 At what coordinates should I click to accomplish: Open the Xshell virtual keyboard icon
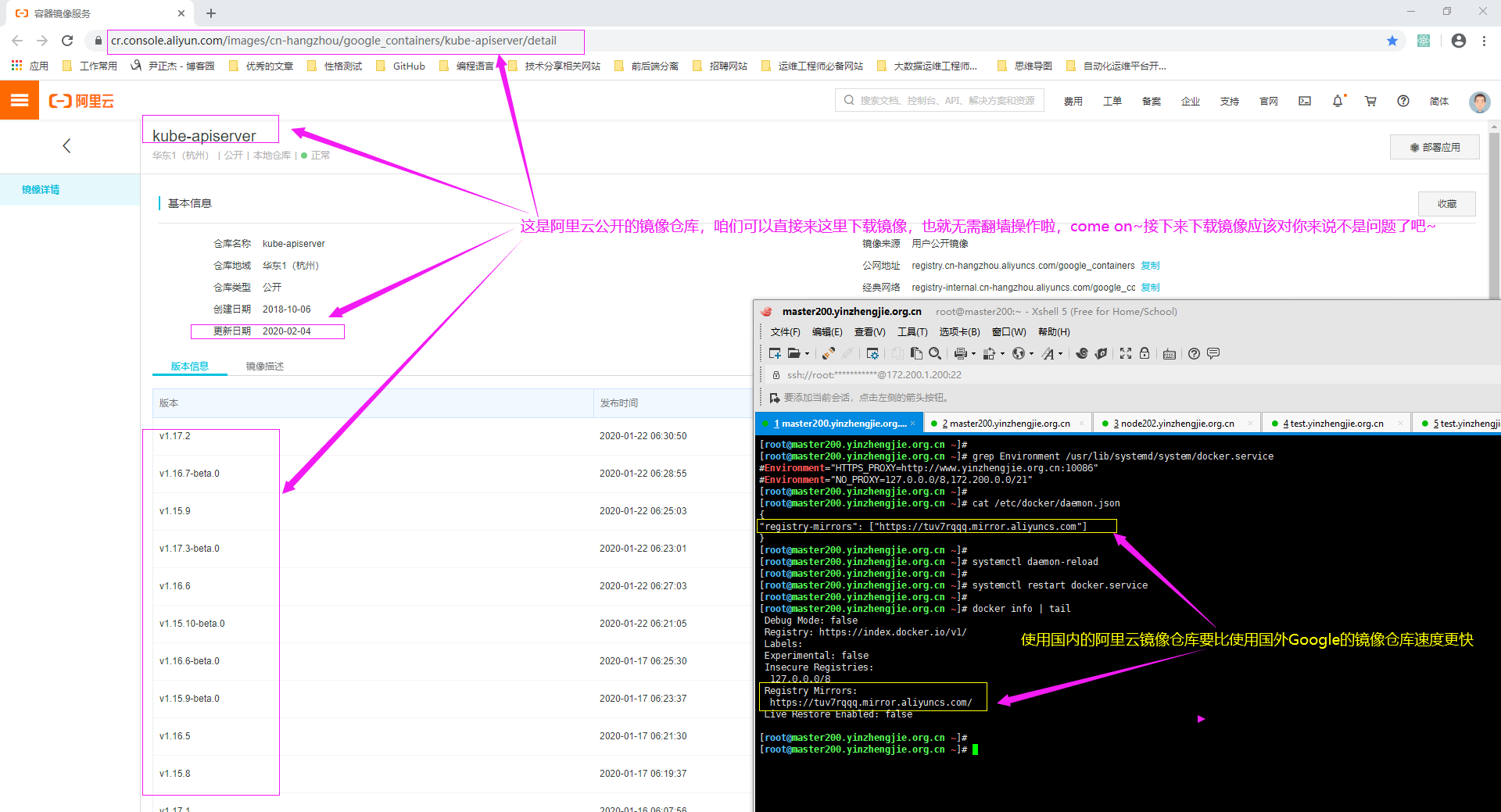tap(1170, 353)
